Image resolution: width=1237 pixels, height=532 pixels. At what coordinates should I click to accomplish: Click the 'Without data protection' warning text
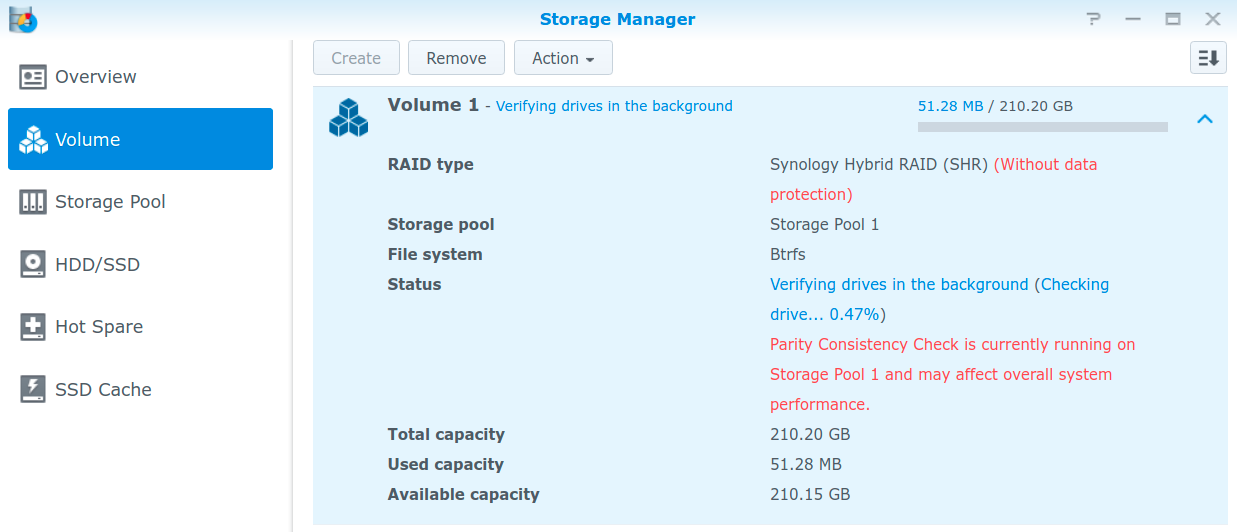pyautogui.click(x=934, y=179)
